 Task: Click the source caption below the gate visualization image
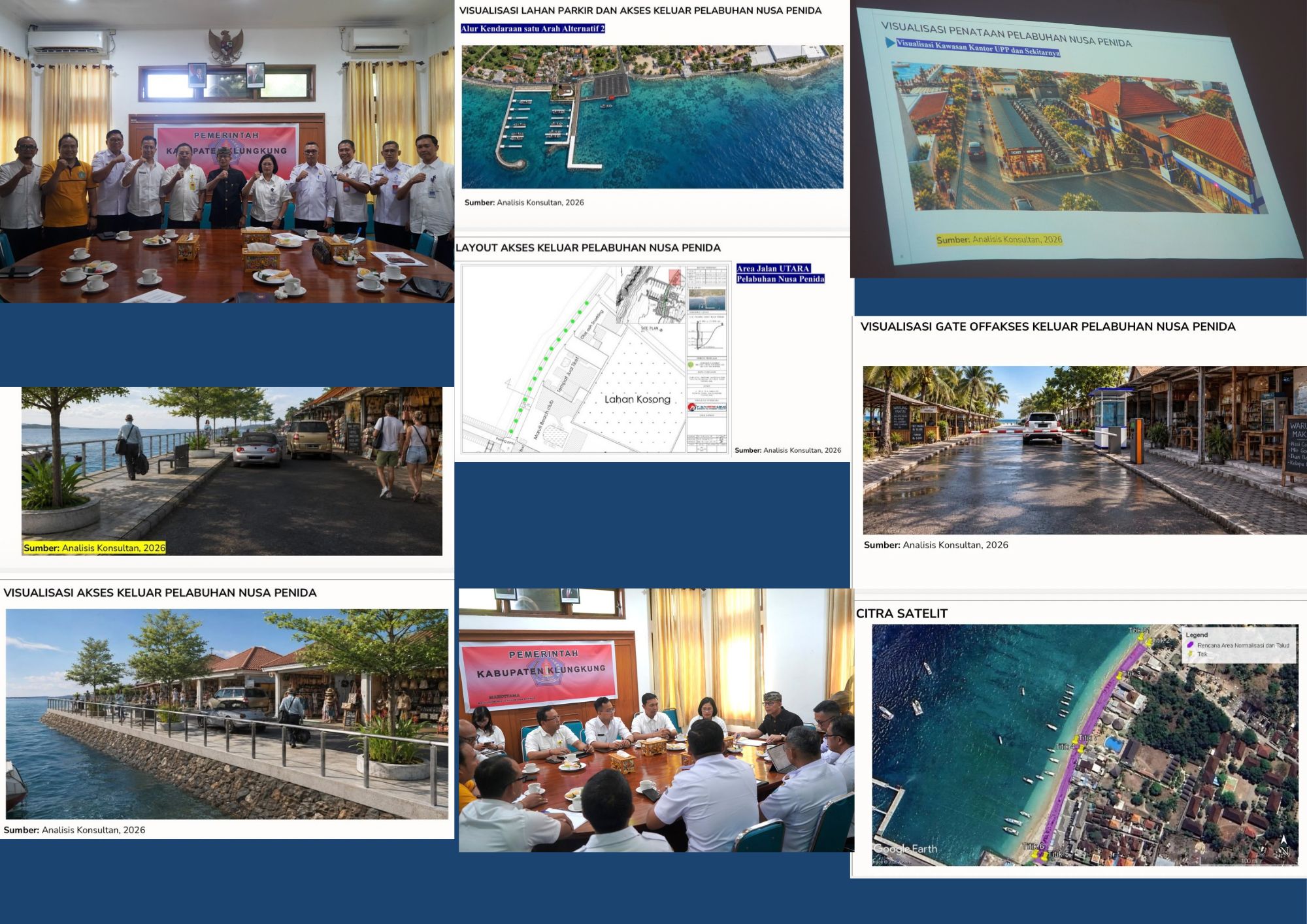(936, 545)
